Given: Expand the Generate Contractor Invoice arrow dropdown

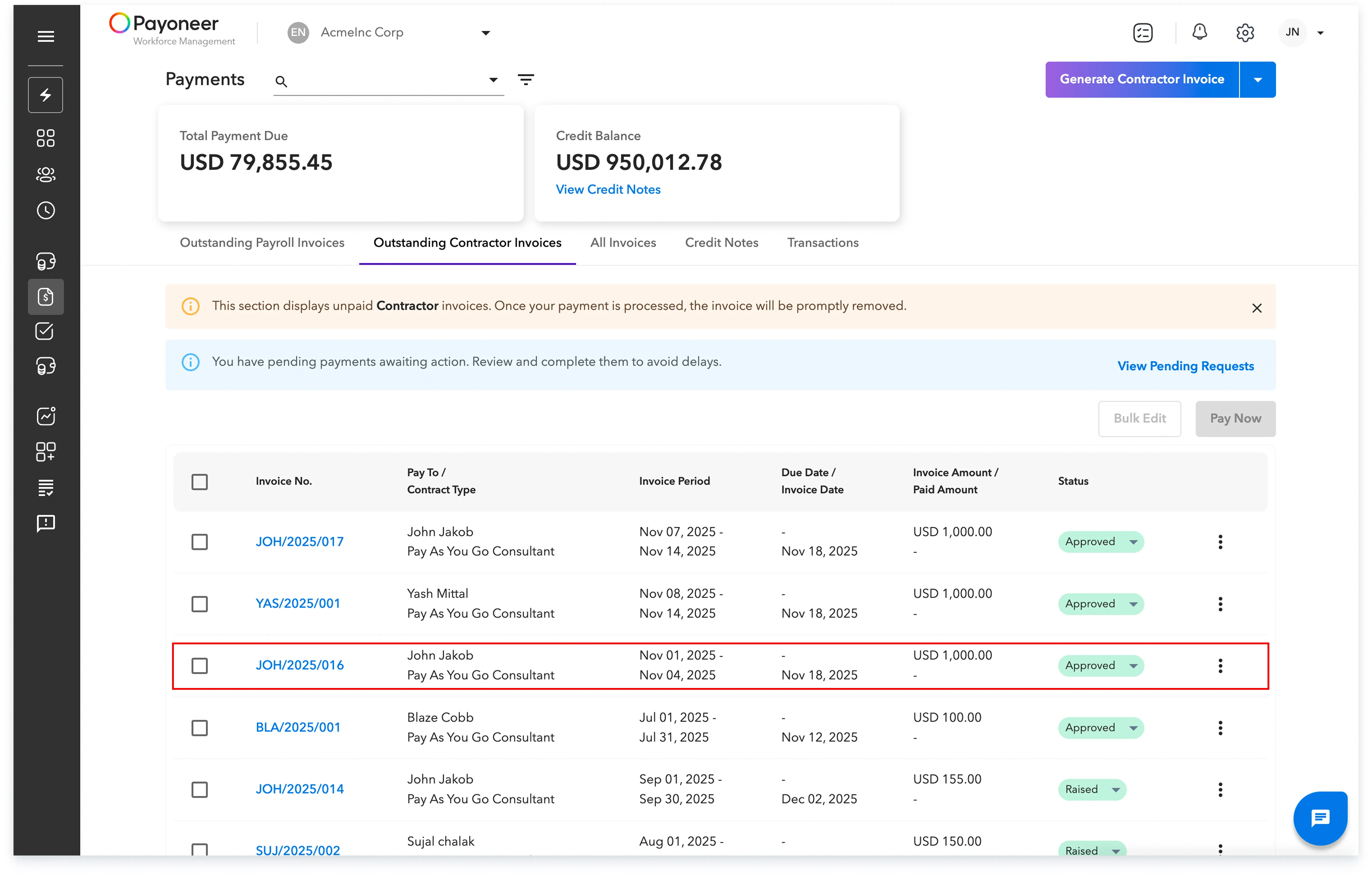Looking at the screenshot, I should [1257, 80].
